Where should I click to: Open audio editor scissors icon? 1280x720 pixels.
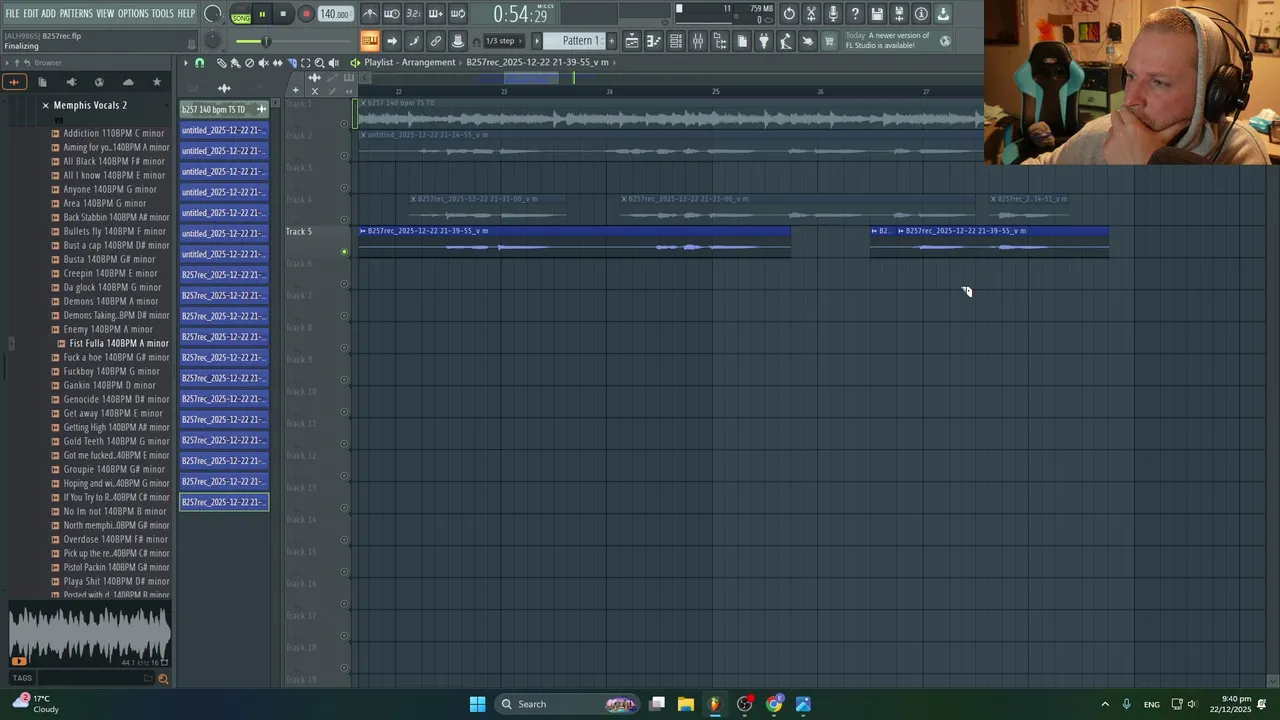[811, 14]
